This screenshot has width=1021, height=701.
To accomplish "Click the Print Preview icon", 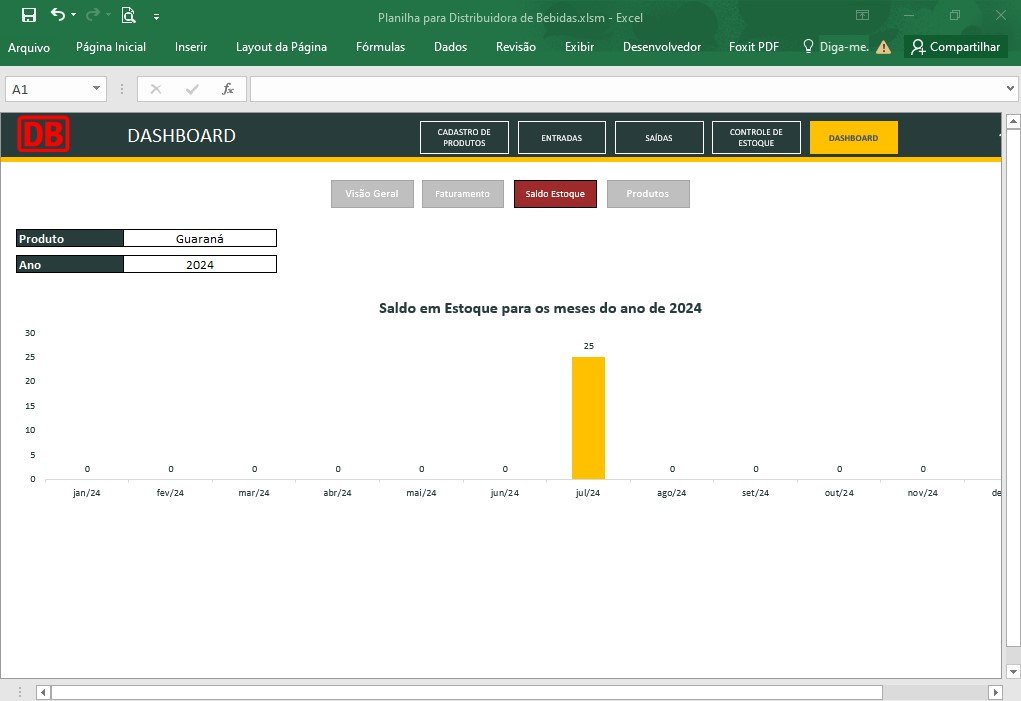I will pyautogui.click(x=128, y=15).
